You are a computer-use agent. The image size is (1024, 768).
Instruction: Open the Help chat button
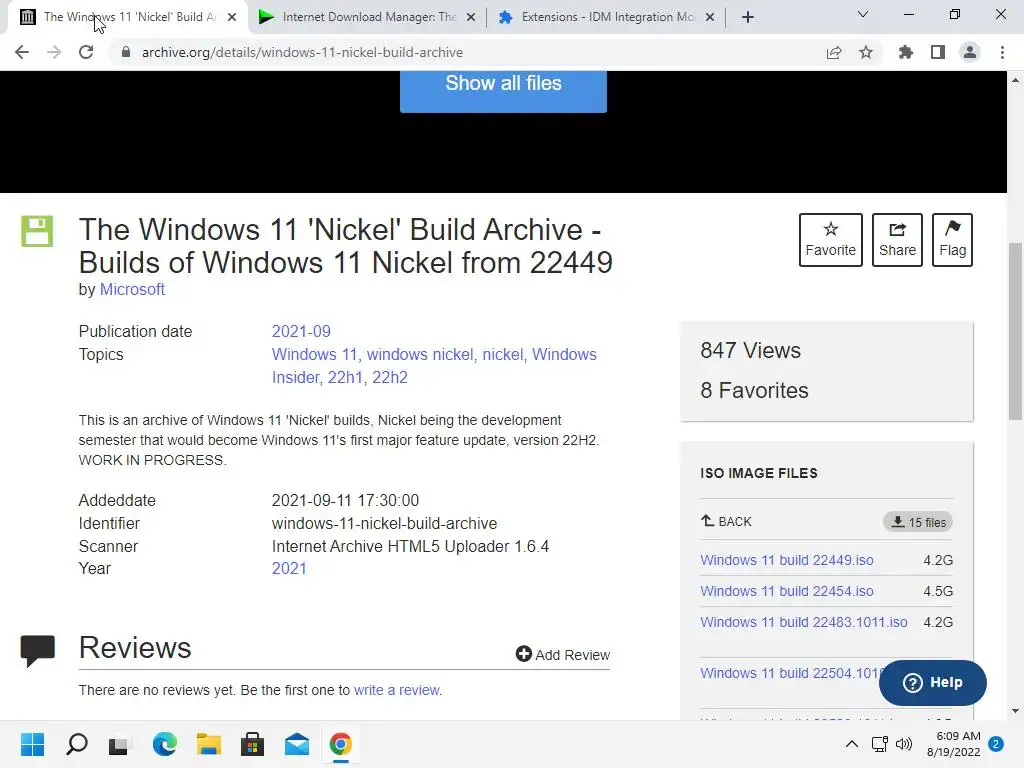(x=933, y=682)
